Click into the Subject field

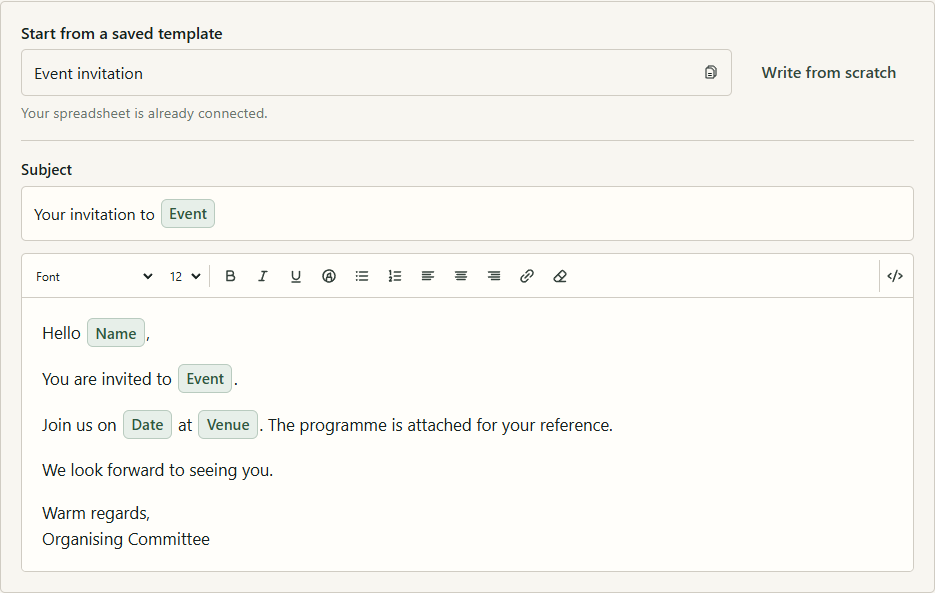click(468, 214)
